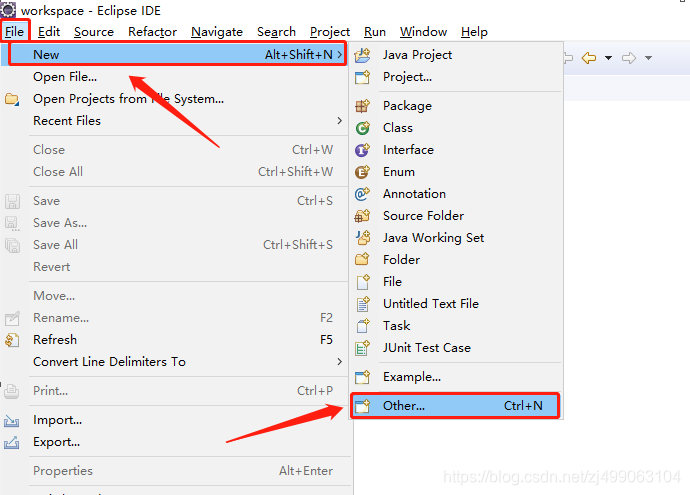690x495 pixels.
Task: Click the Task icon
Action: pos(363,326)
